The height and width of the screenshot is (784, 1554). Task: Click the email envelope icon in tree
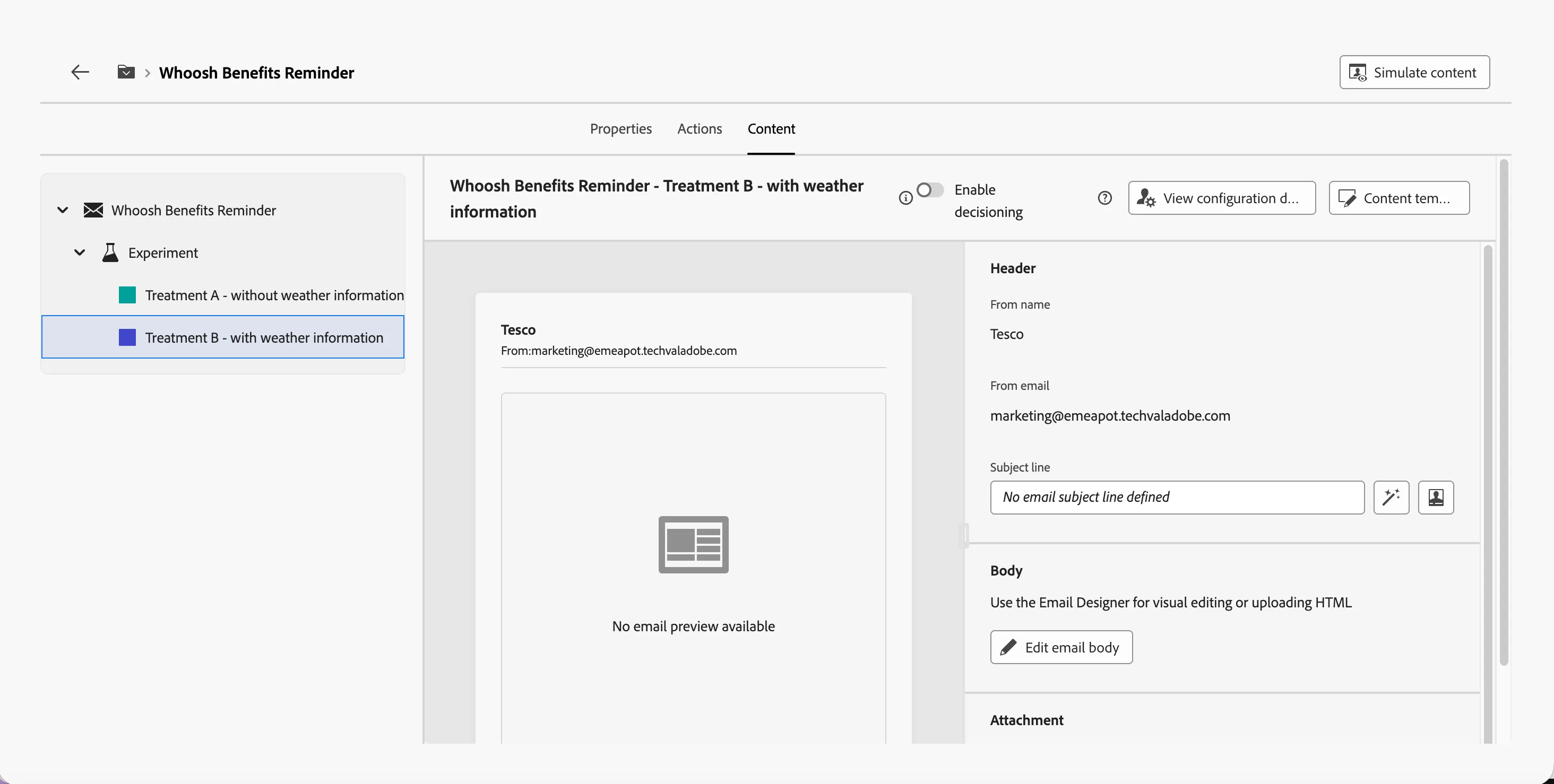[93, 210]
